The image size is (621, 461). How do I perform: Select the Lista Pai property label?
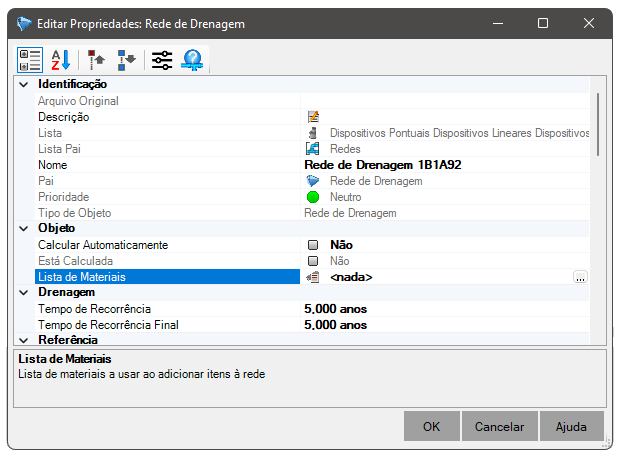click(x=59, y=149)
